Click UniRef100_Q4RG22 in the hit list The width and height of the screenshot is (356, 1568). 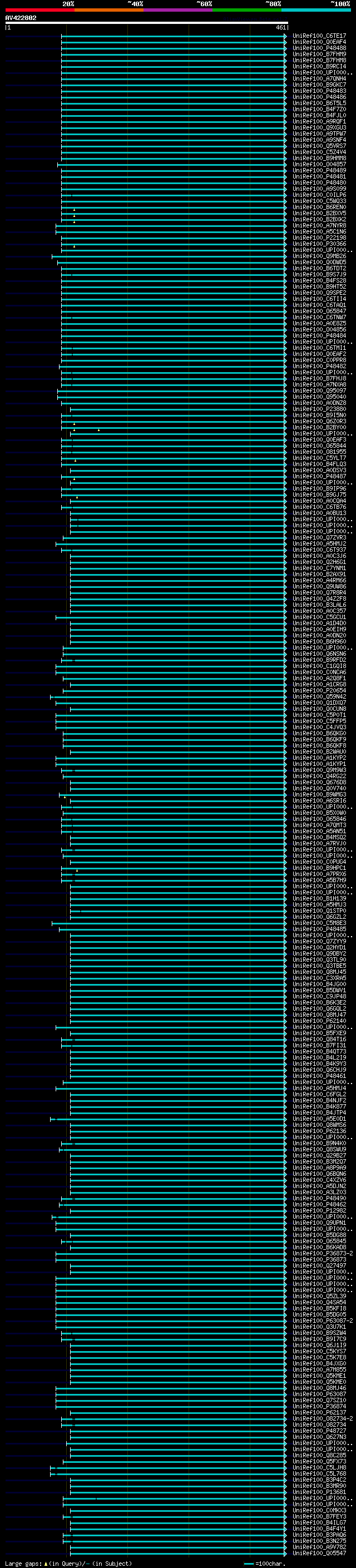[x=319, y=776]
